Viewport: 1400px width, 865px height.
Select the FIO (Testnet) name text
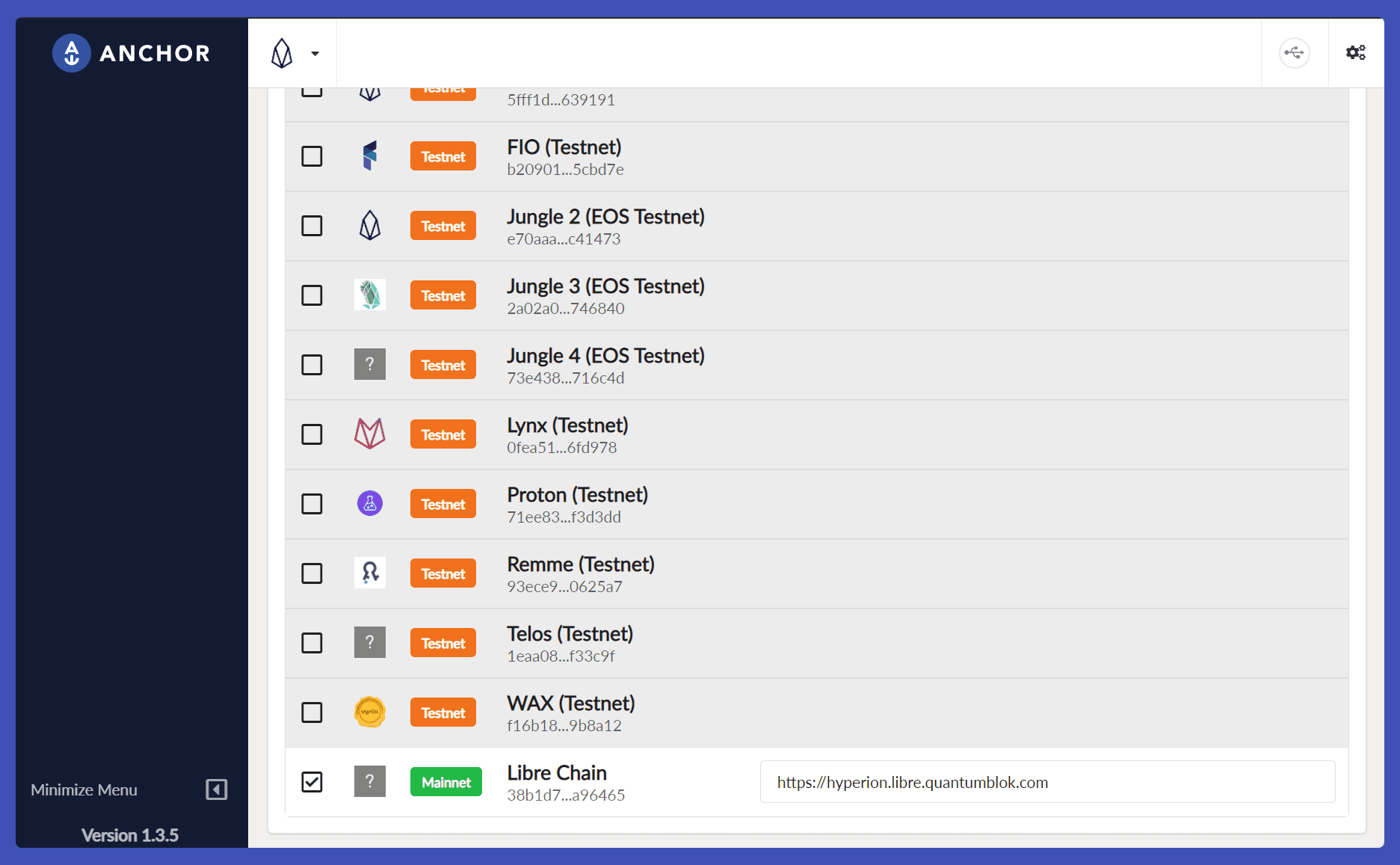564,147
